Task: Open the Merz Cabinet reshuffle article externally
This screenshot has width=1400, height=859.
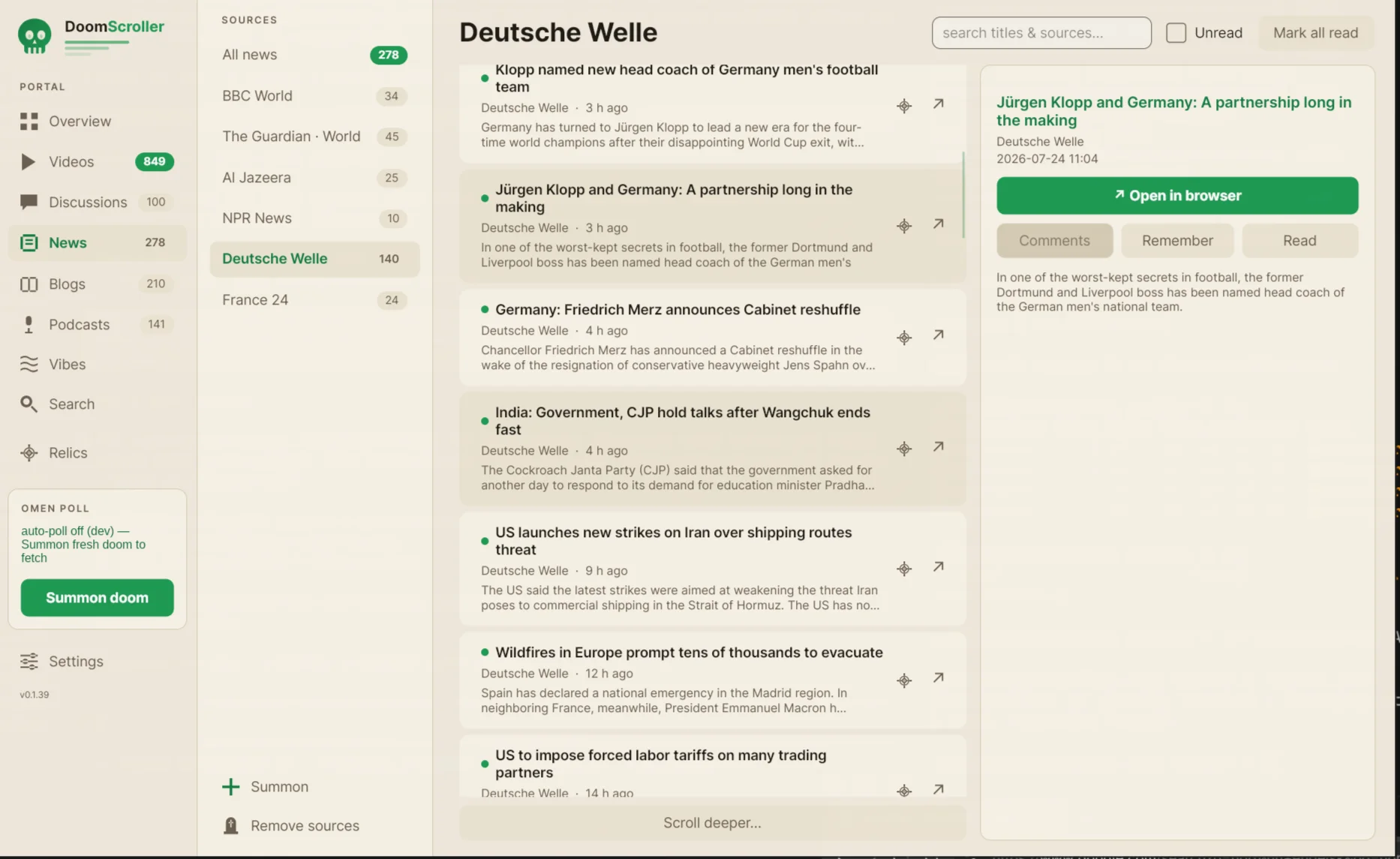Action: [938, 335]
